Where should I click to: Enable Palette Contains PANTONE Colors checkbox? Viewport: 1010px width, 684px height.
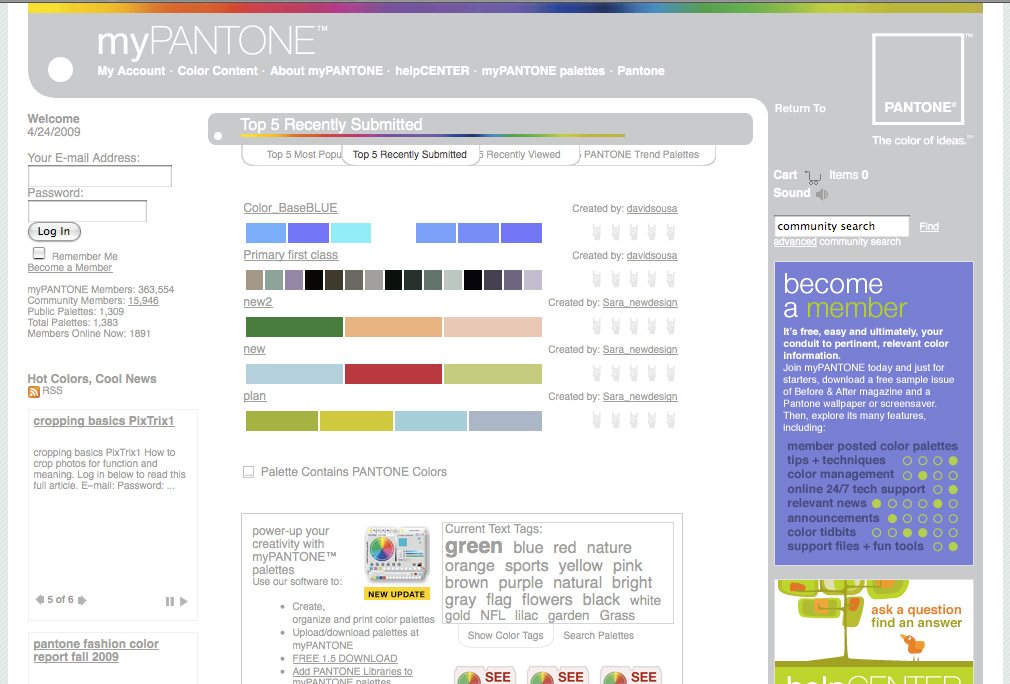248,472
